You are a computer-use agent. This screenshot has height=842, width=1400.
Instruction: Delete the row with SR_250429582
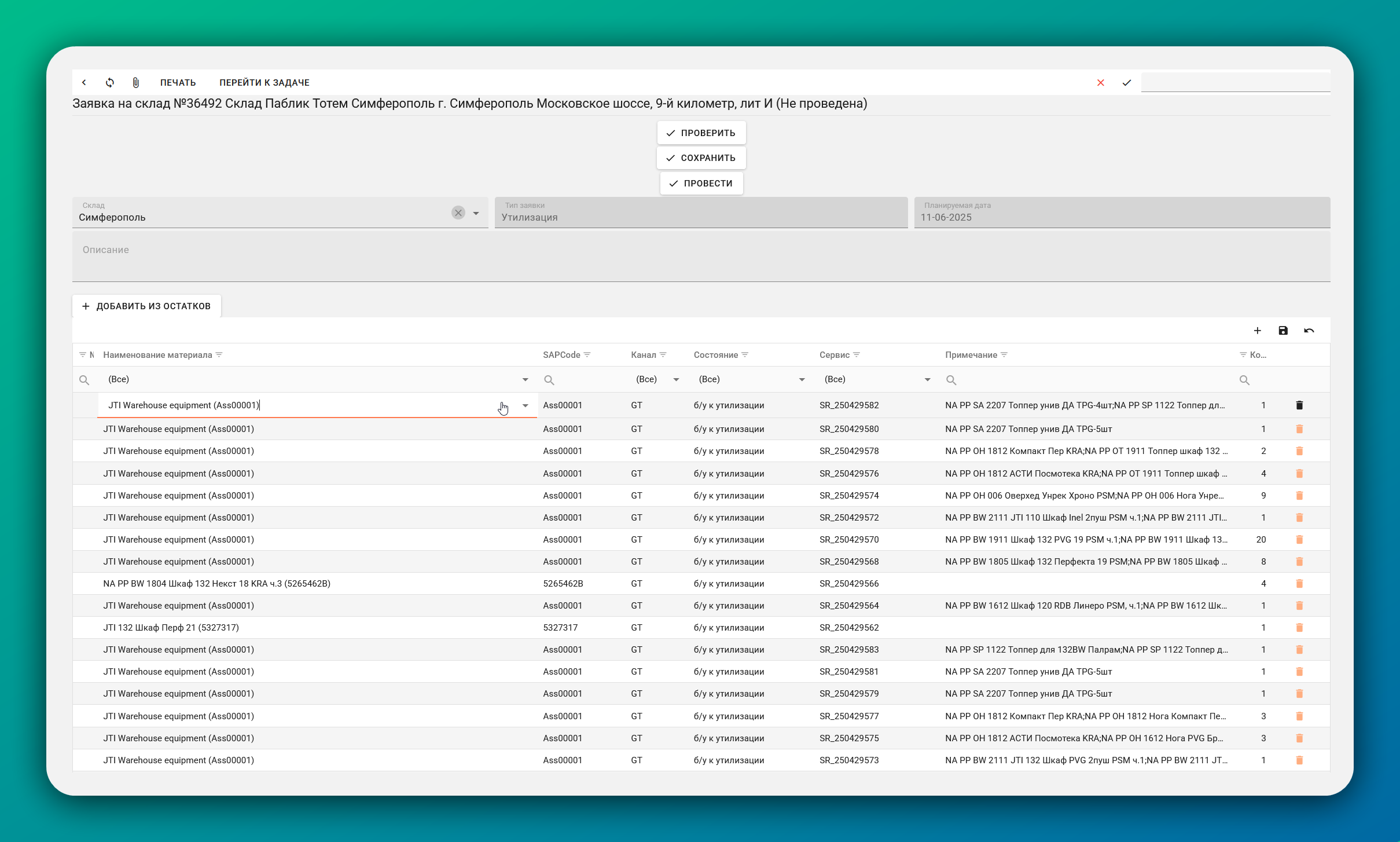coord(1299,405)
